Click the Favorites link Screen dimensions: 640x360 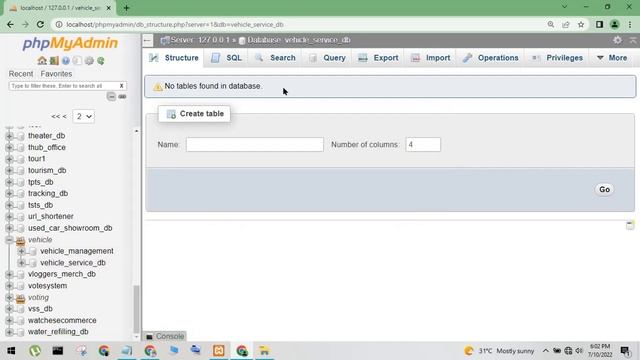(56, 74)
